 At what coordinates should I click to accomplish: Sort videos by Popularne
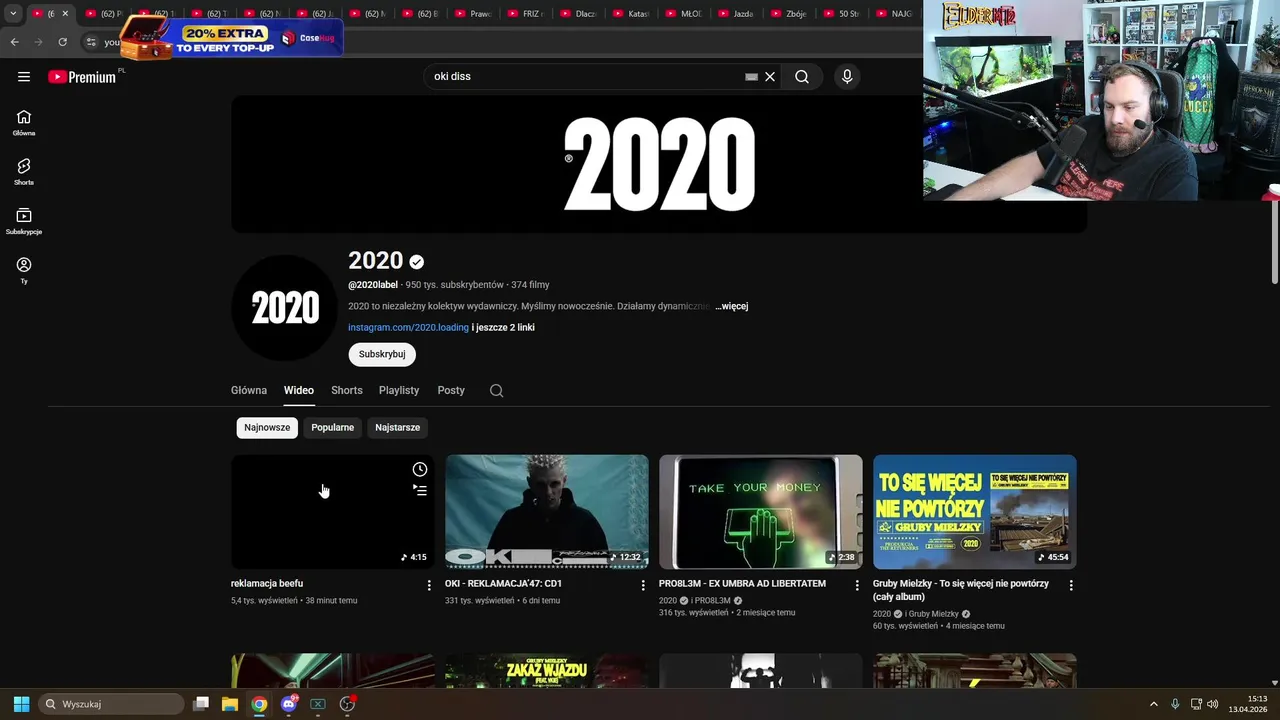coord(332,427)
